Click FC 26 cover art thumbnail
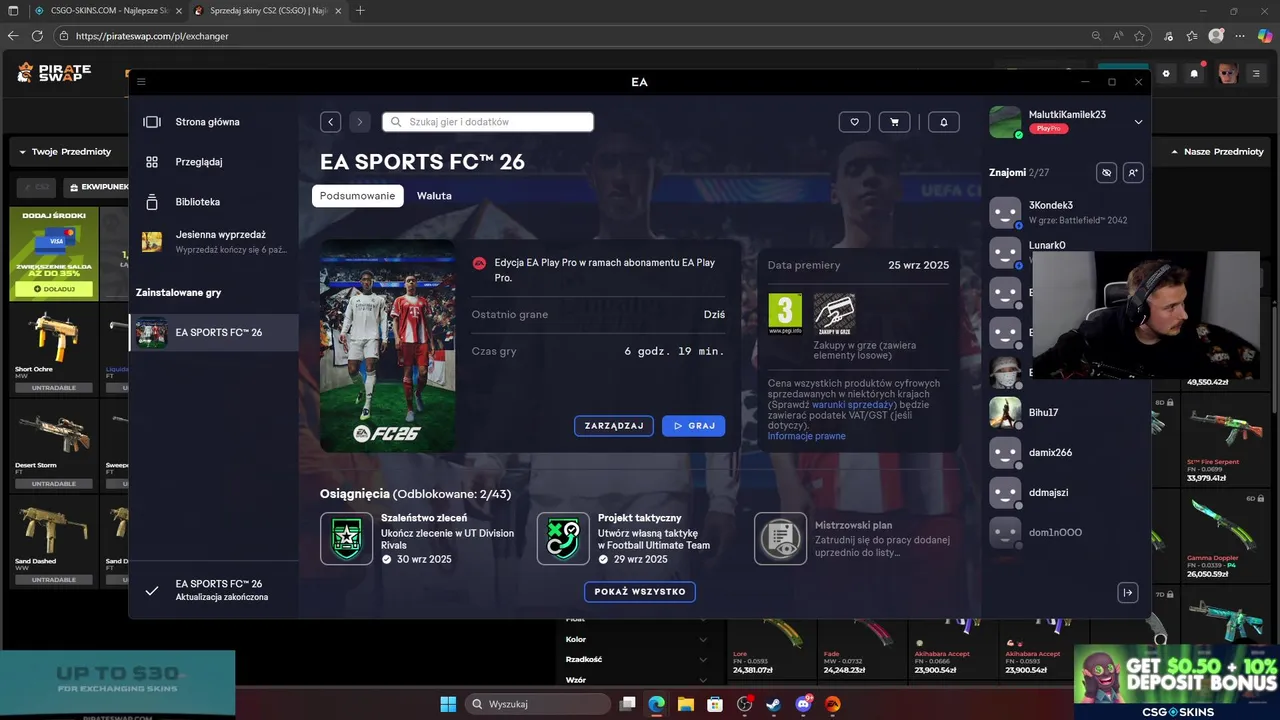This screenshot has width=1280, height=720. (387, 346)
